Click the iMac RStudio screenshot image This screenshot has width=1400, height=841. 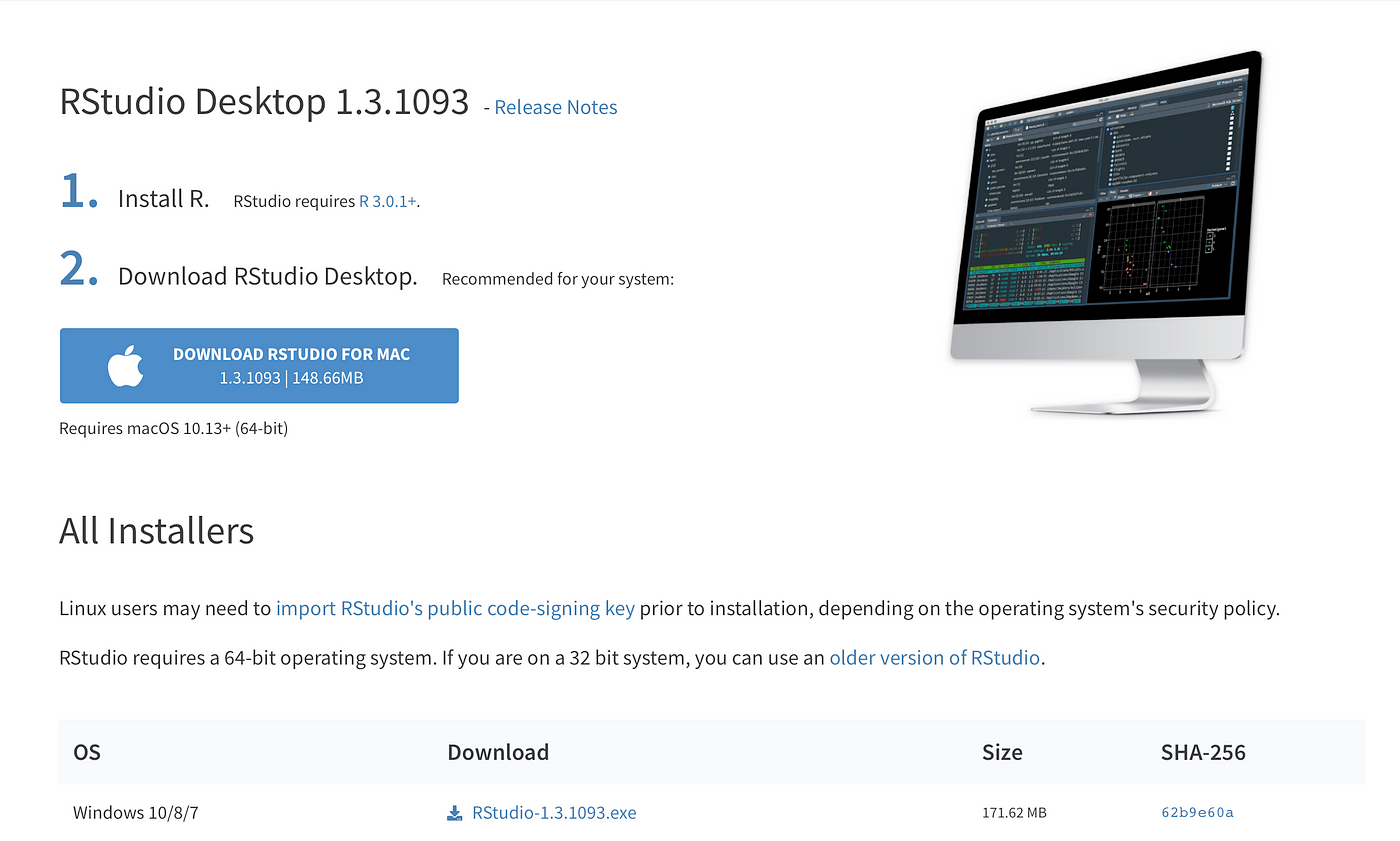point(1106,232)
